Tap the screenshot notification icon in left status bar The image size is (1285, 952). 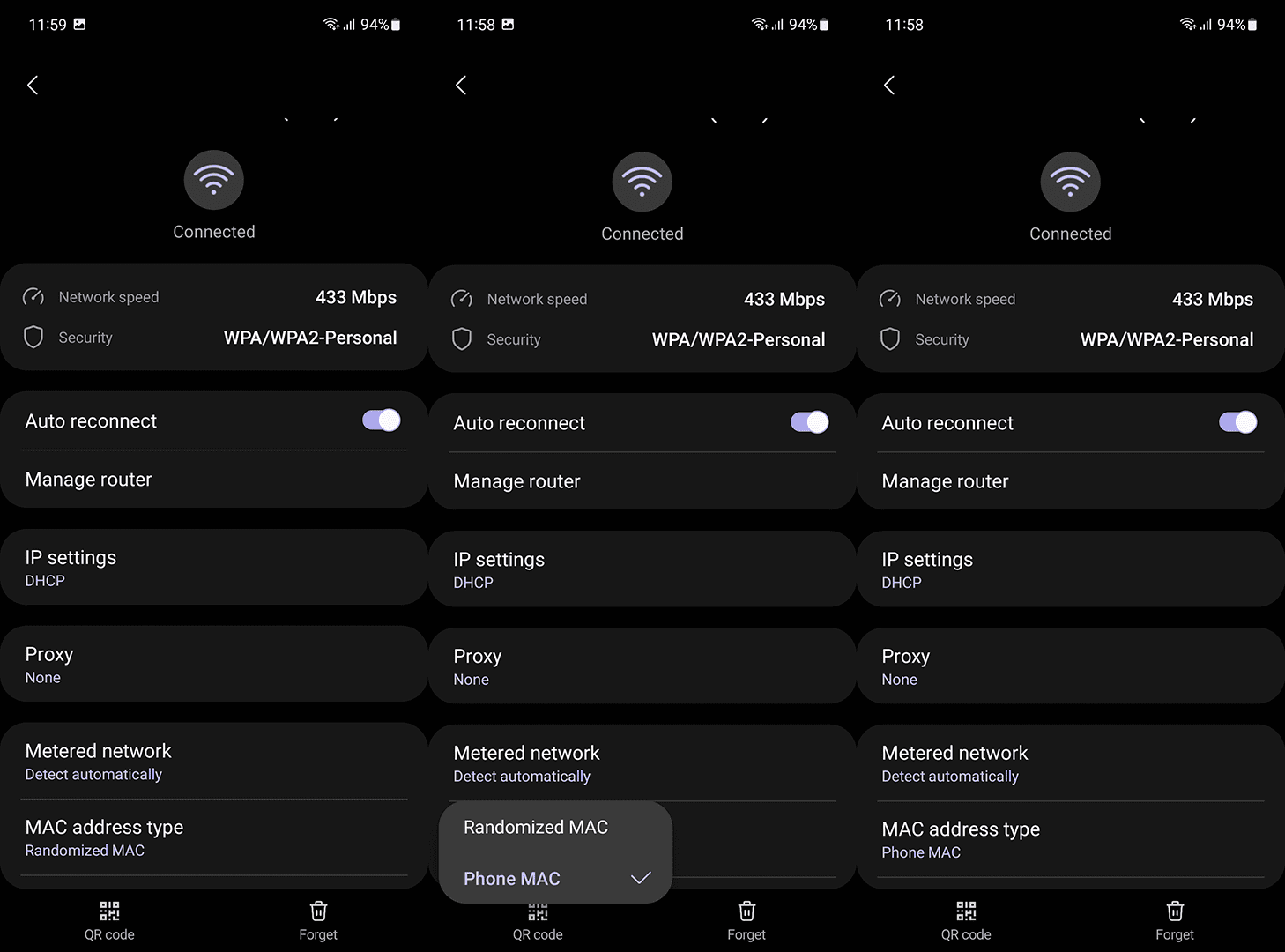coord(80,24)
